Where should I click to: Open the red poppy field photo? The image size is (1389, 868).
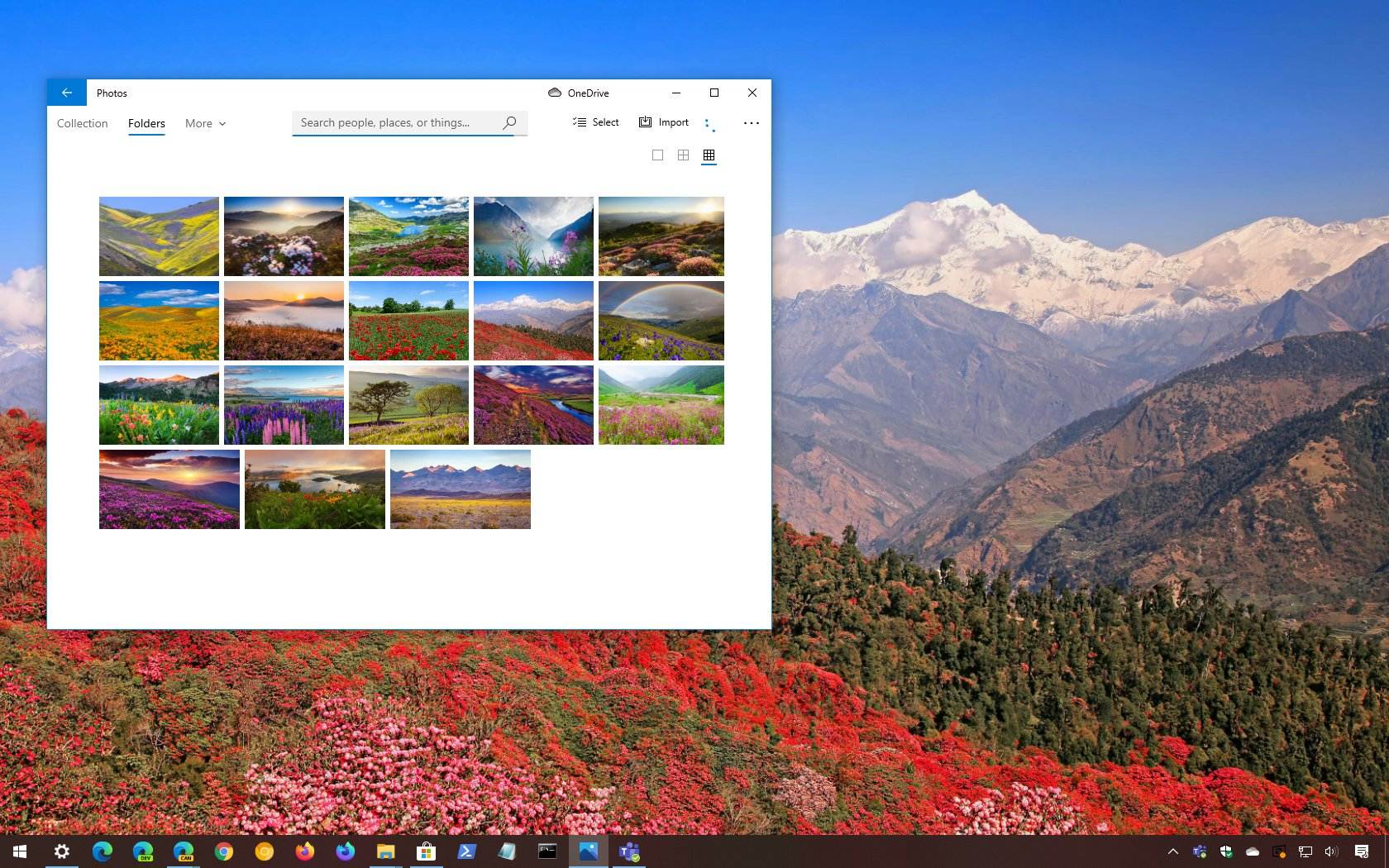tap(408, 321)
